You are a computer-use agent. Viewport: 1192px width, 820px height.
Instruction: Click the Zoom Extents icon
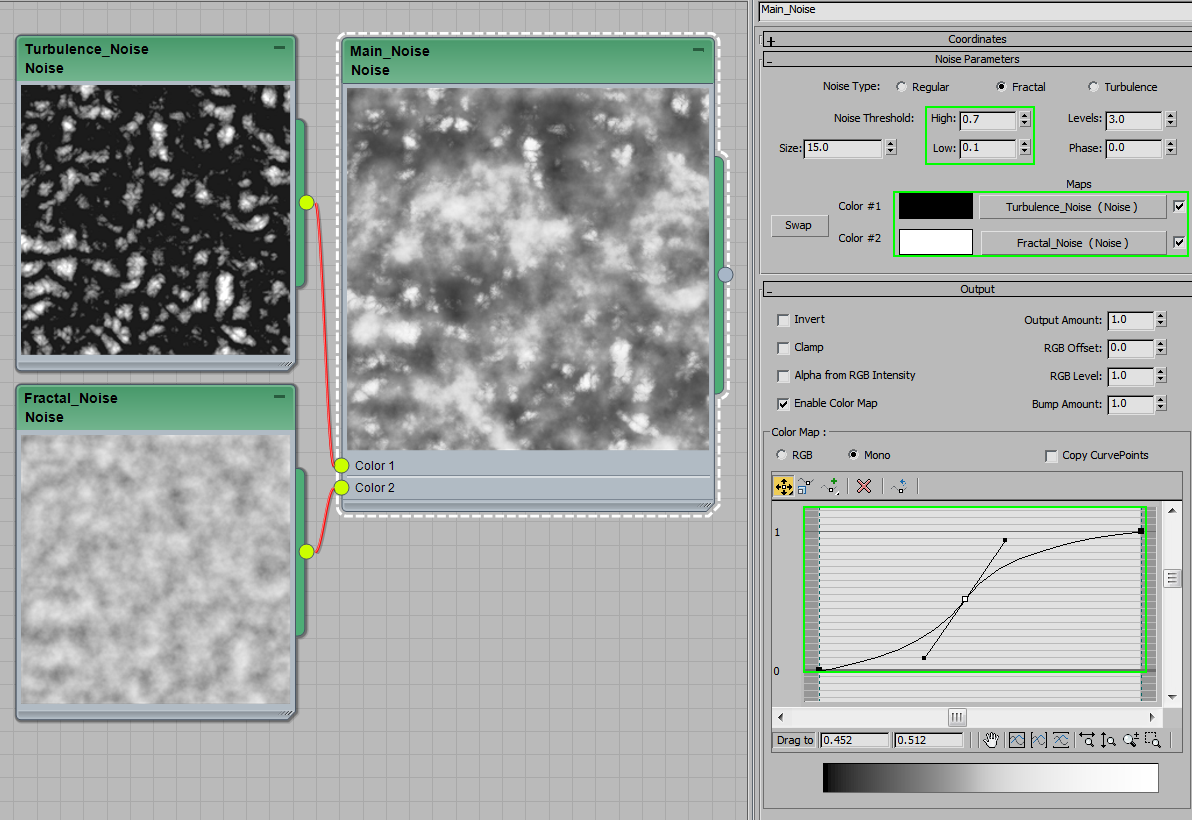click(x=1017, y=740)
